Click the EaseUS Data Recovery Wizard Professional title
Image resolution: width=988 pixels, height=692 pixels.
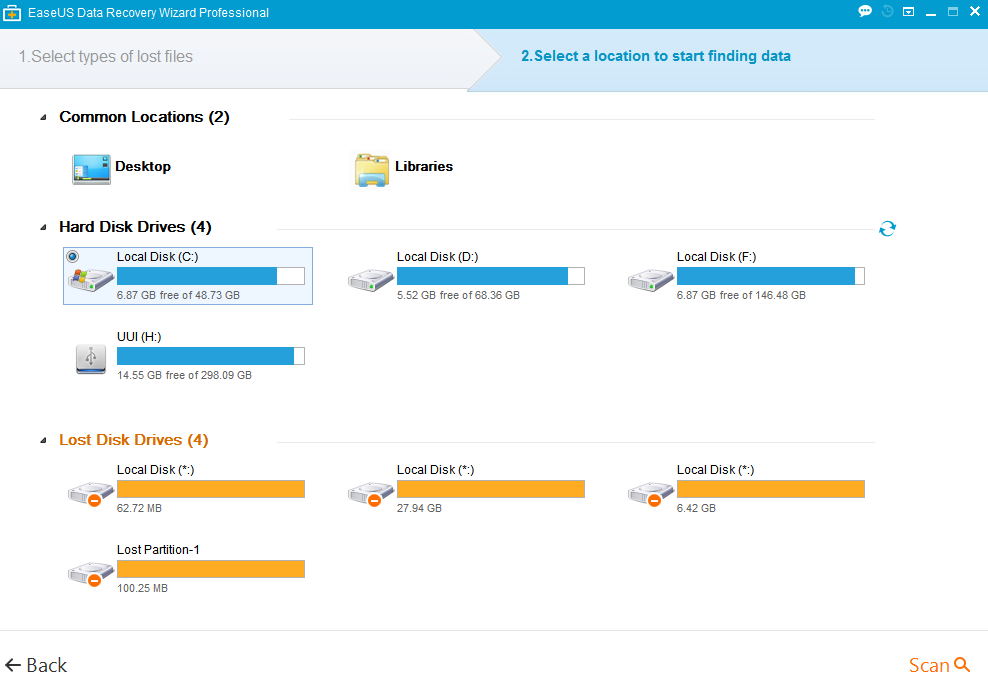[x=149, y=13]
